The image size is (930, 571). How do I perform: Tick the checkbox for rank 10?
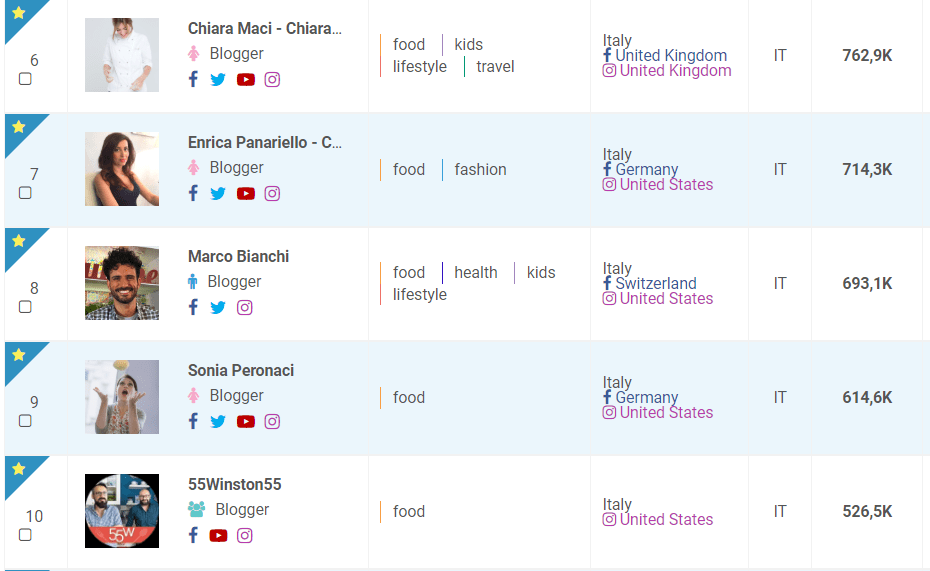coord(25,535)
